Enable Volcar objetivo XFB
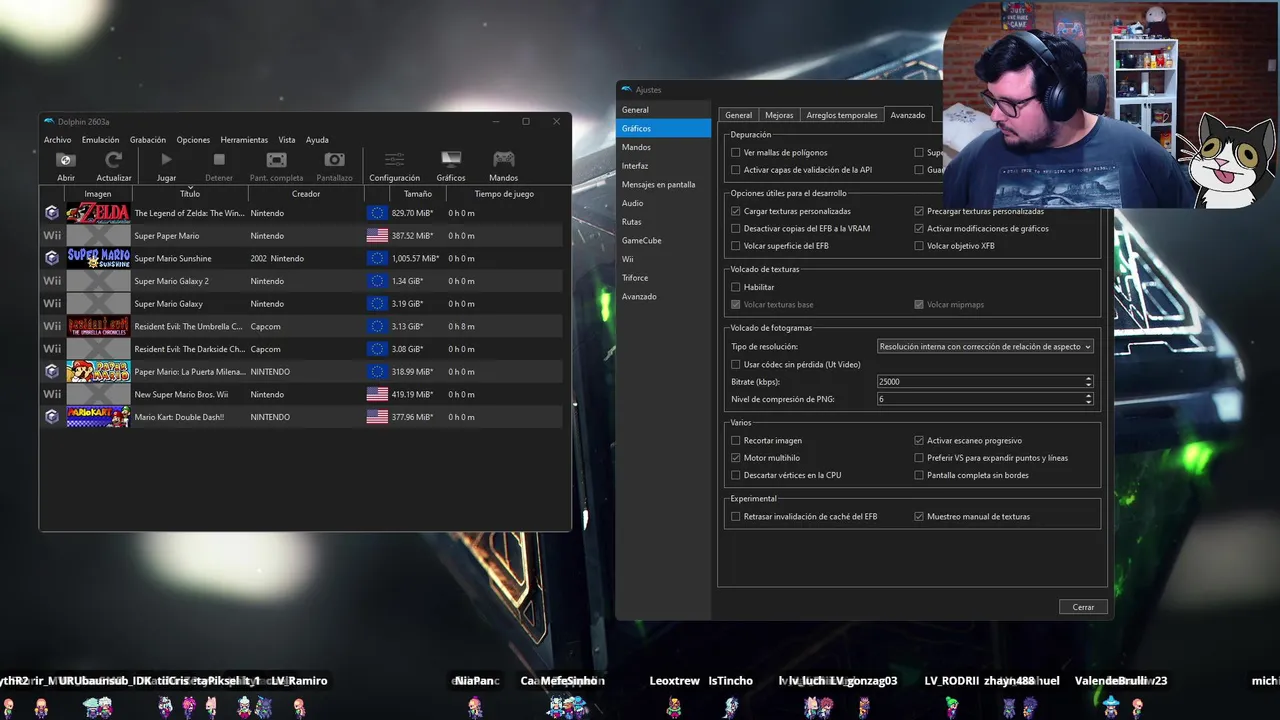 (919, 246)
